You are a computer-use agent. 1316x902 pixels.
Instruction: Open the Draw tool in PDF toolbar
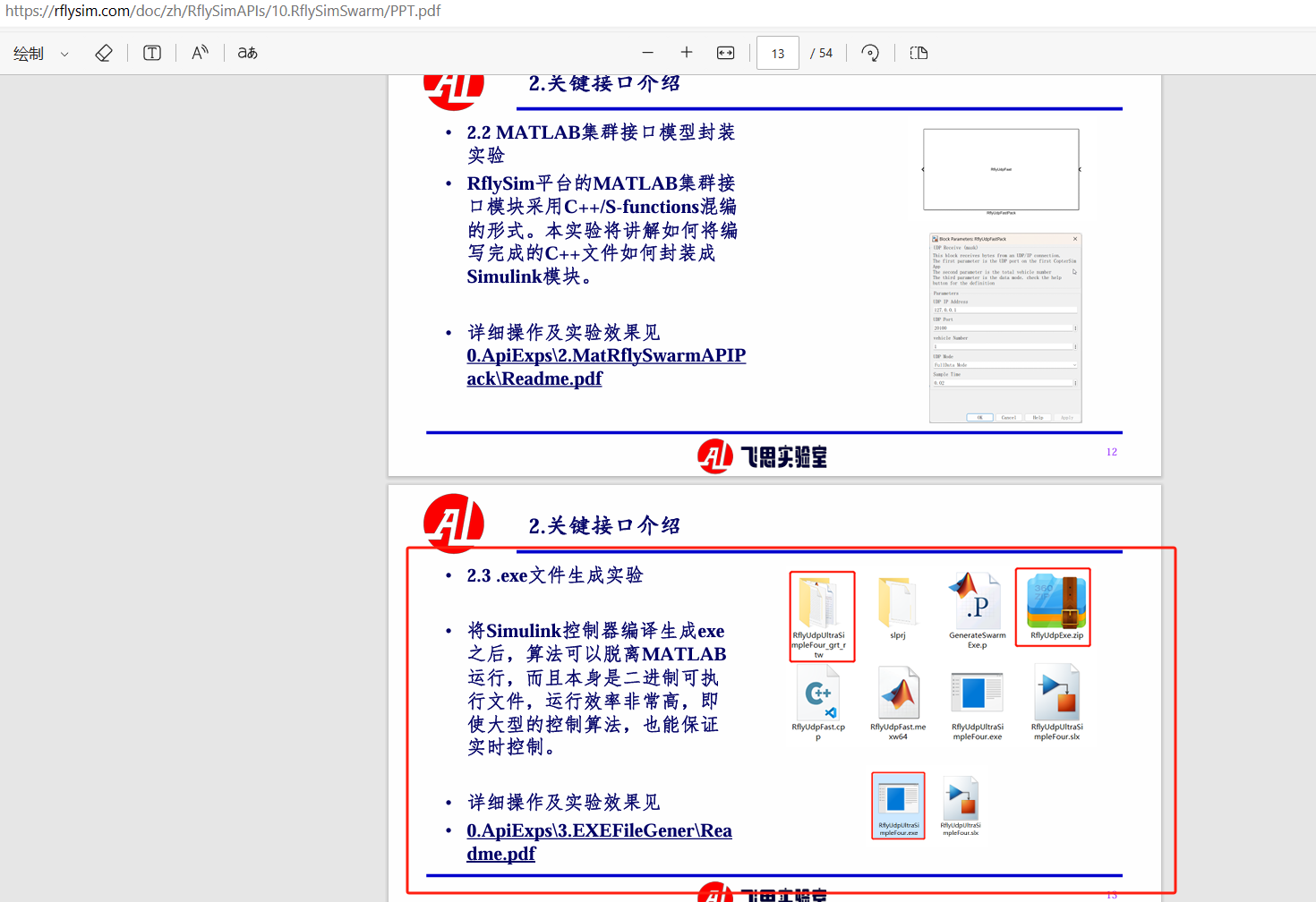pos(29,54)
